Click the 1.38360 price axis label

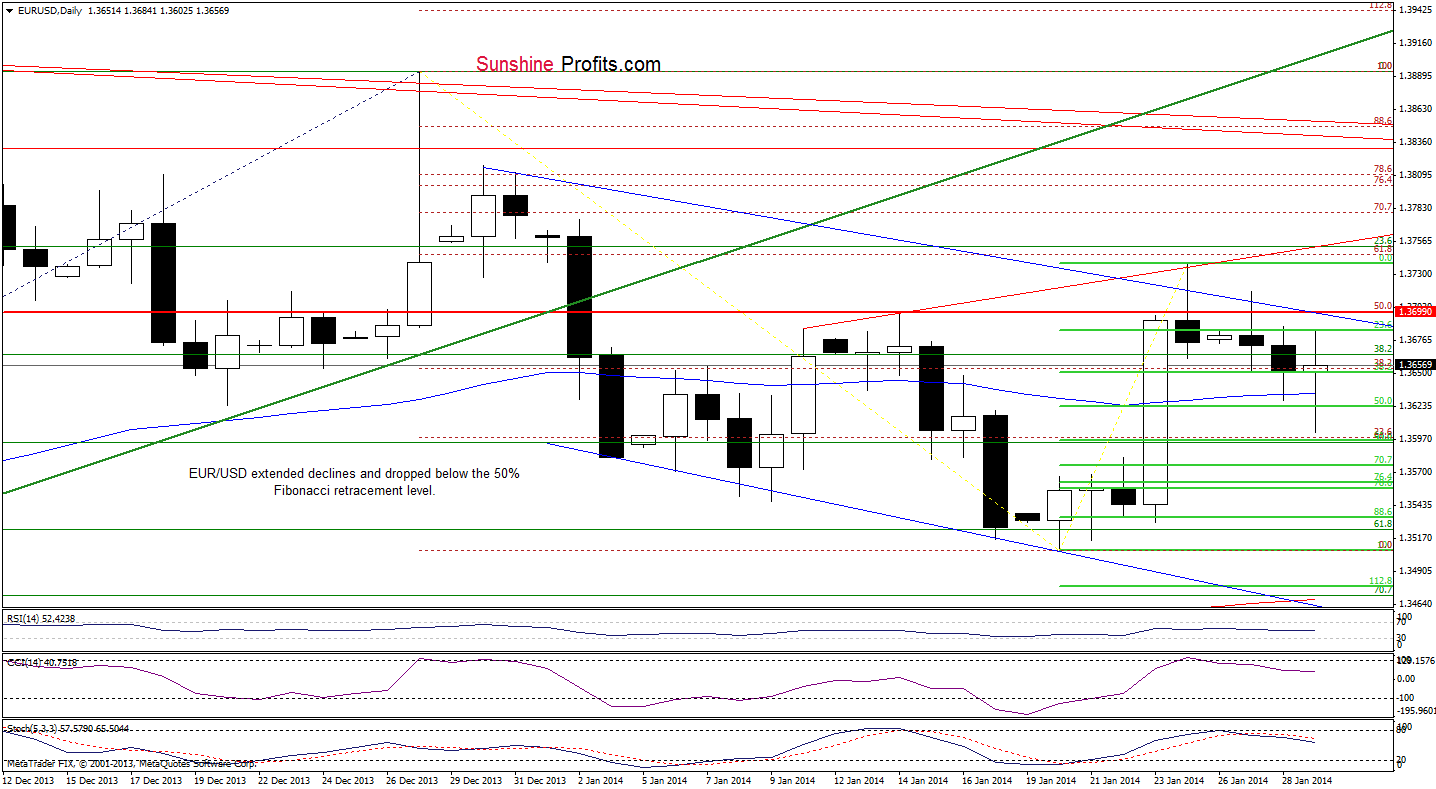coord(1416,142)
